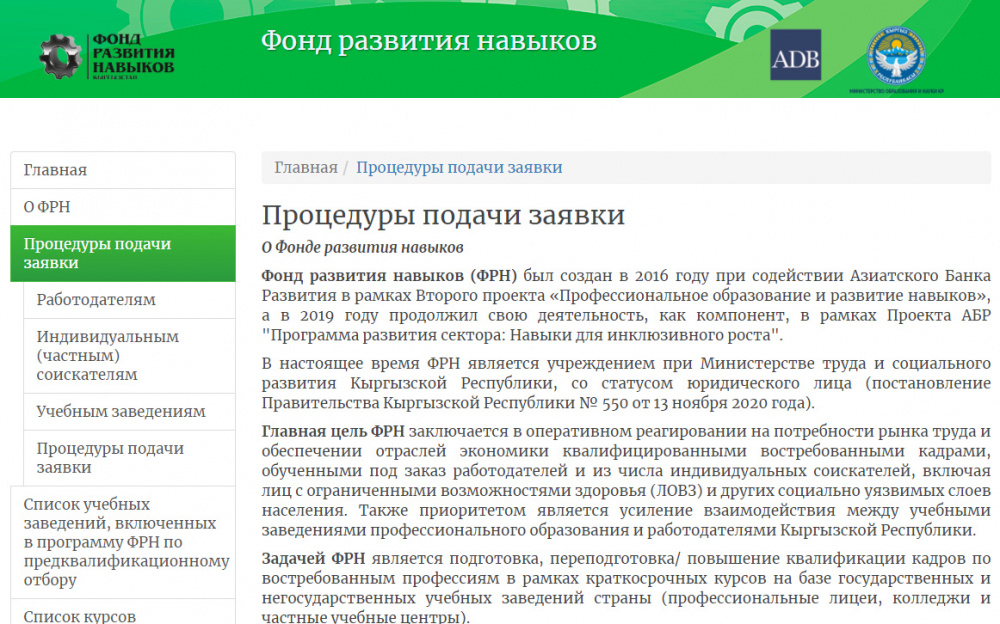Image resolution: width=1000 pixels, height=624 pixels.
Task: Click the gear logo of Фонд развития навыков
Action: pyautogui.click(x=60, y=57)
